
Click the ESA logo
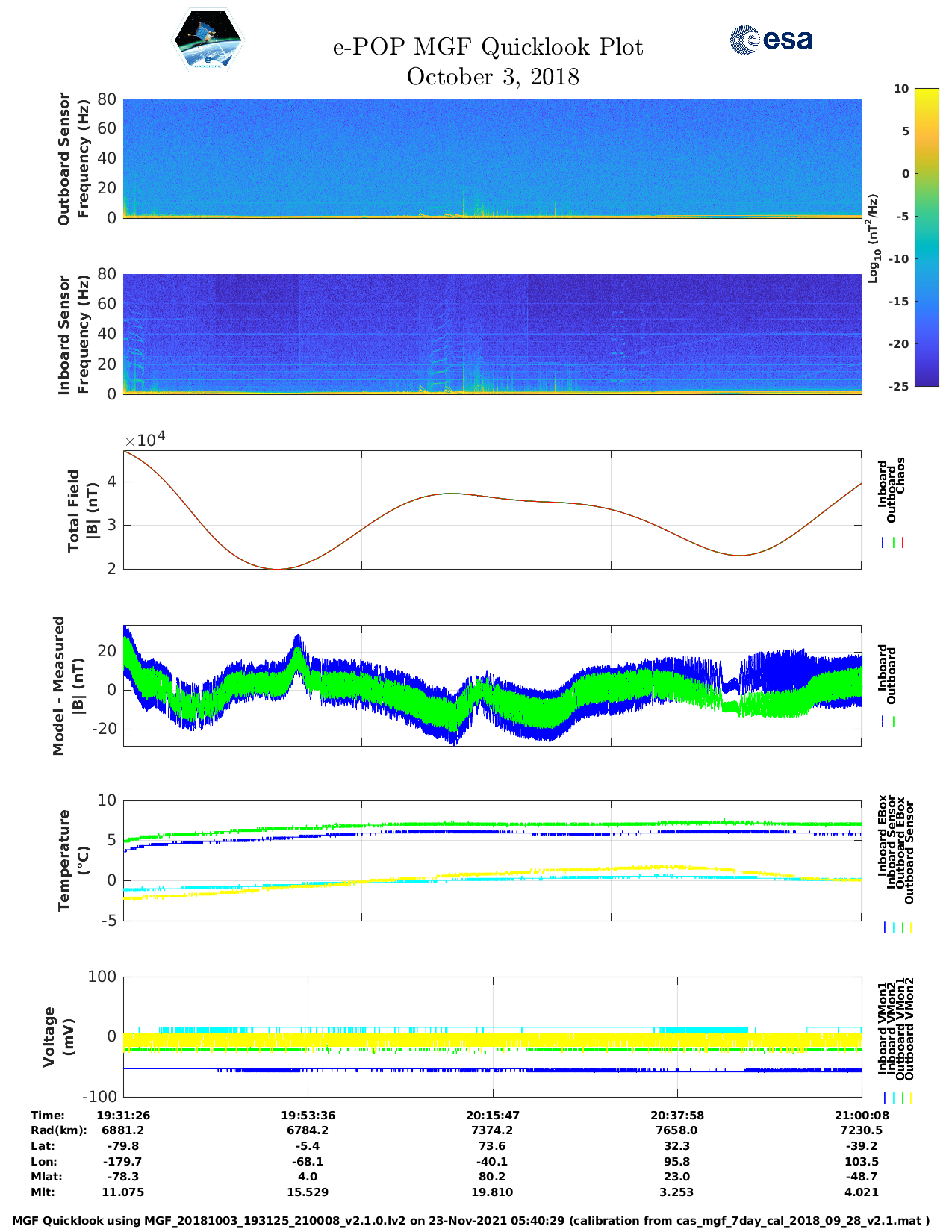(771, 40)
